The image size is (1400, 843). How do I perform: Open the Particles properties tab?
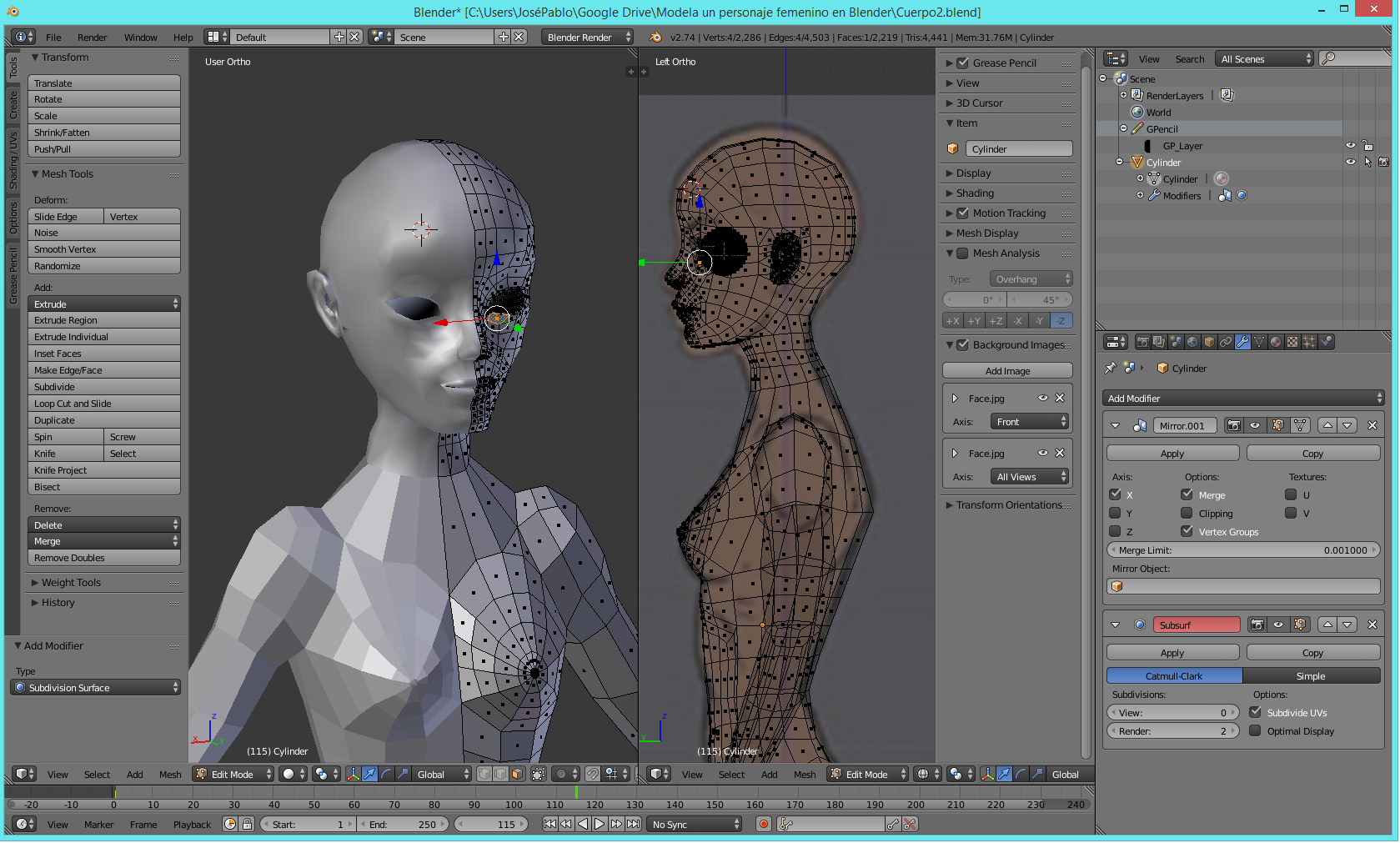coord(1309,342)
